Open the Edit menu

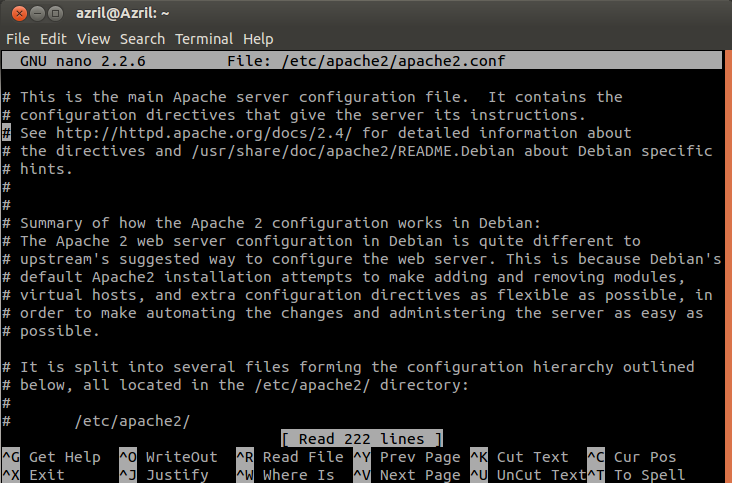pos(53,39)
